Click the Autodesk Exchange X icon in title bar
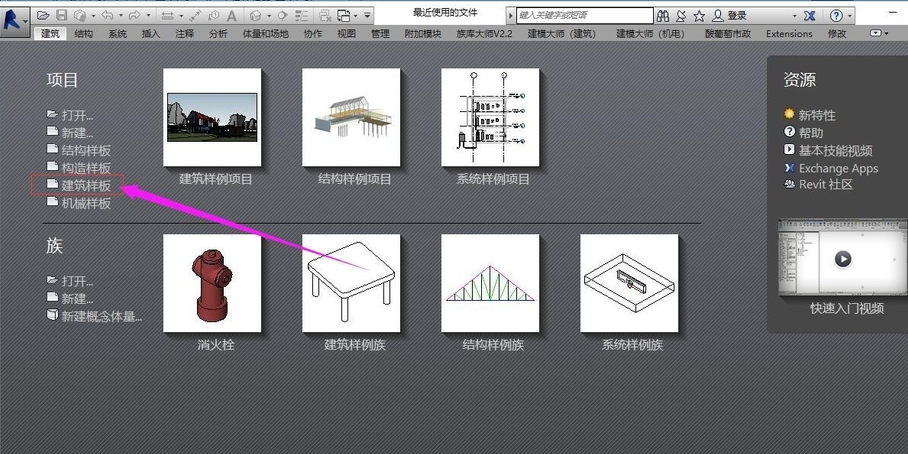 810,16
